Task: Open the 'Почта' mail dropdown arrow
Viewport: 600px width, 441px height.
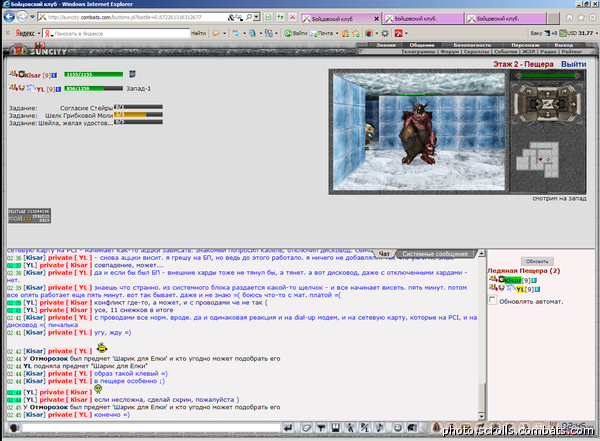Action: point(337,33)
